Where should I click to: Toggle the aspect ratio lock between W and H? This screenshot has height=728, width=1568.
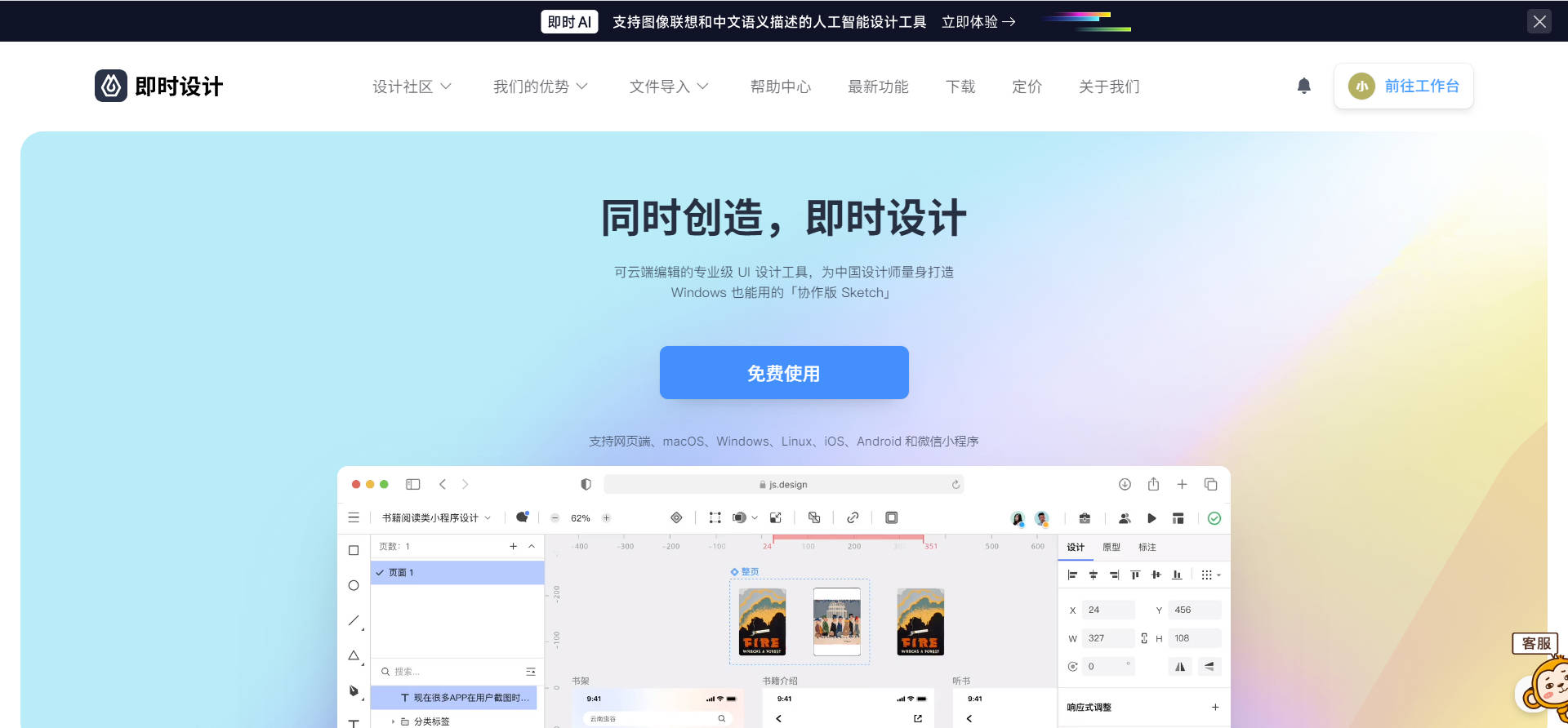click(1144, 638)
